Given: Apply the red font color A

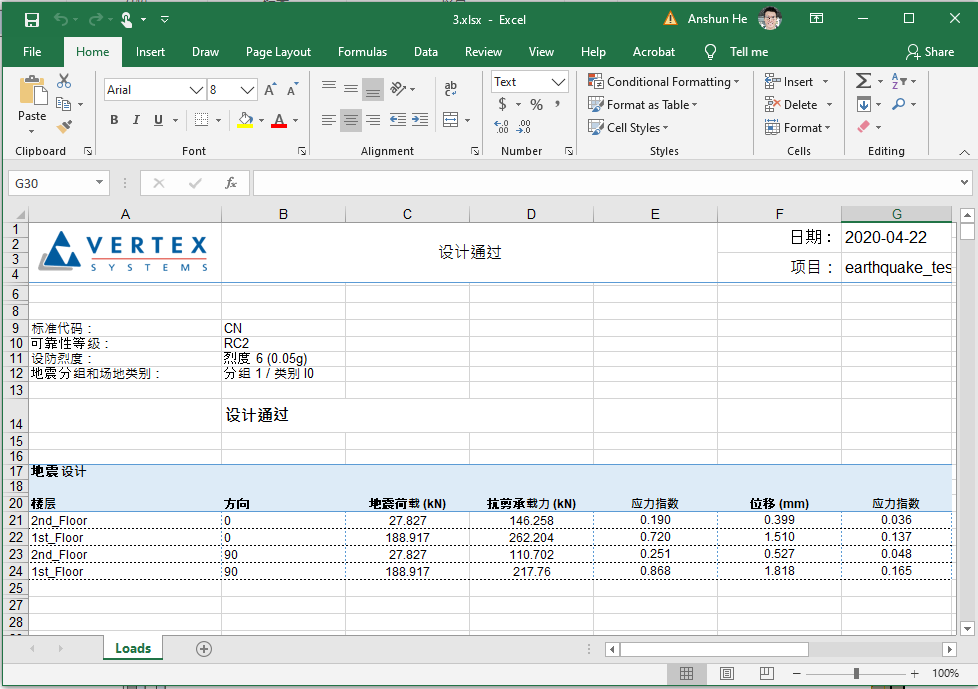Looking at the screenshot, I should (279, 120).
